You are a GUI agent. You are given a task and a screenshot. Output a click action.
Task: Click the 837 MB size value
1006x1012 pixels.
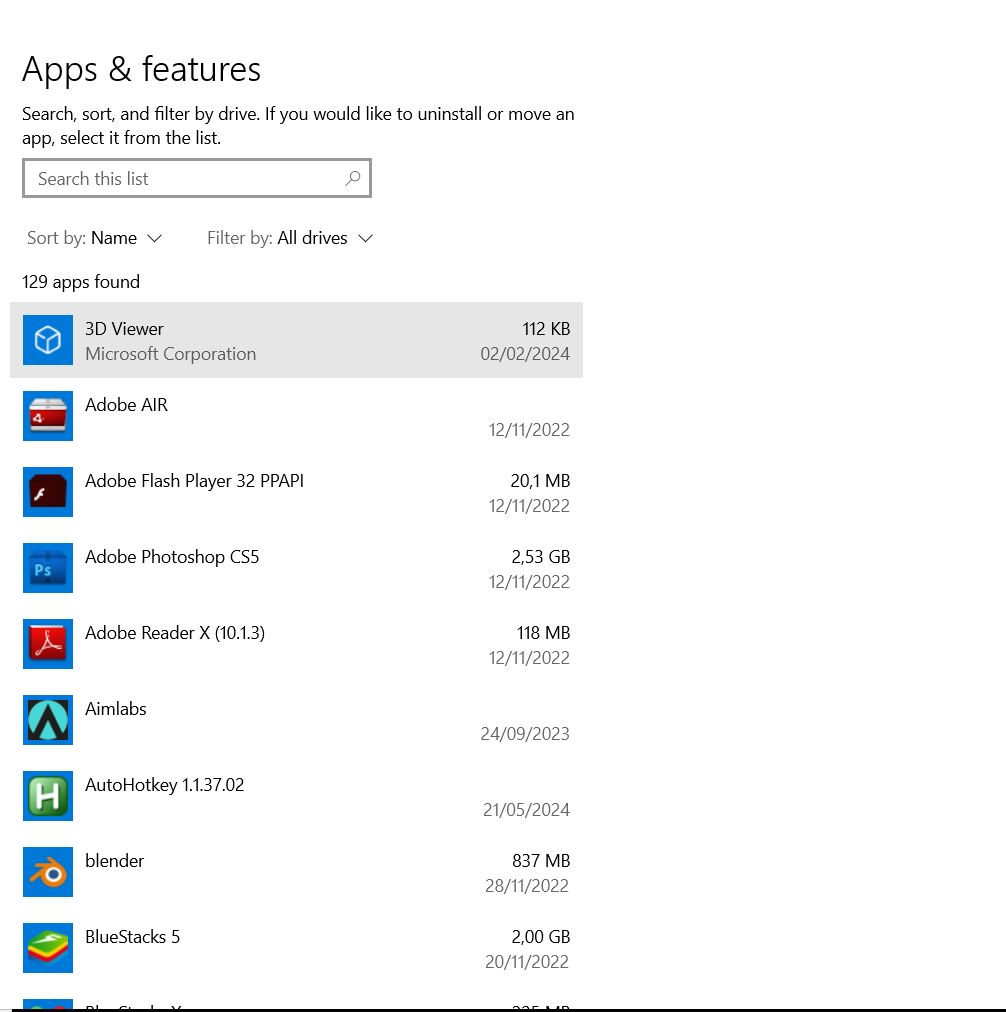click(x=541, y=861)
